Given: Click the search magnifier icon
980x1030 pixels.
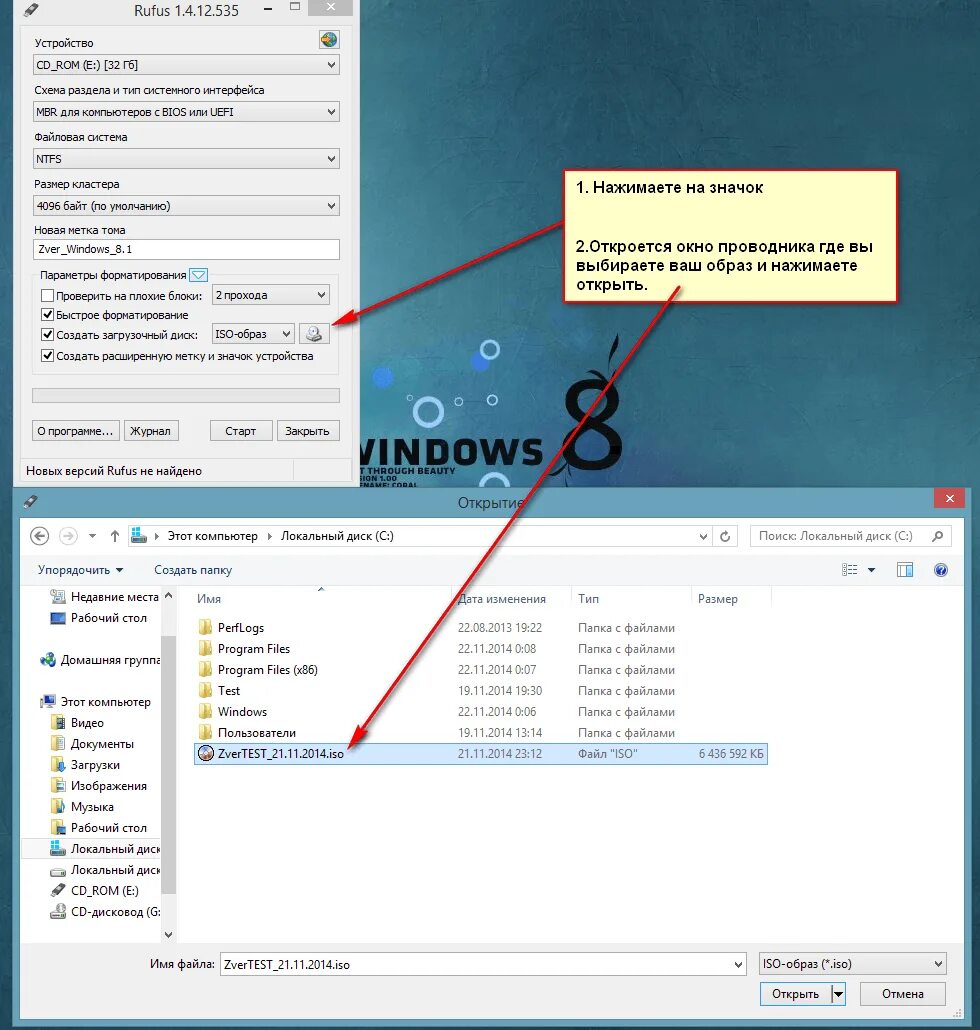Looking at the screenshot, I should [938, 536].
